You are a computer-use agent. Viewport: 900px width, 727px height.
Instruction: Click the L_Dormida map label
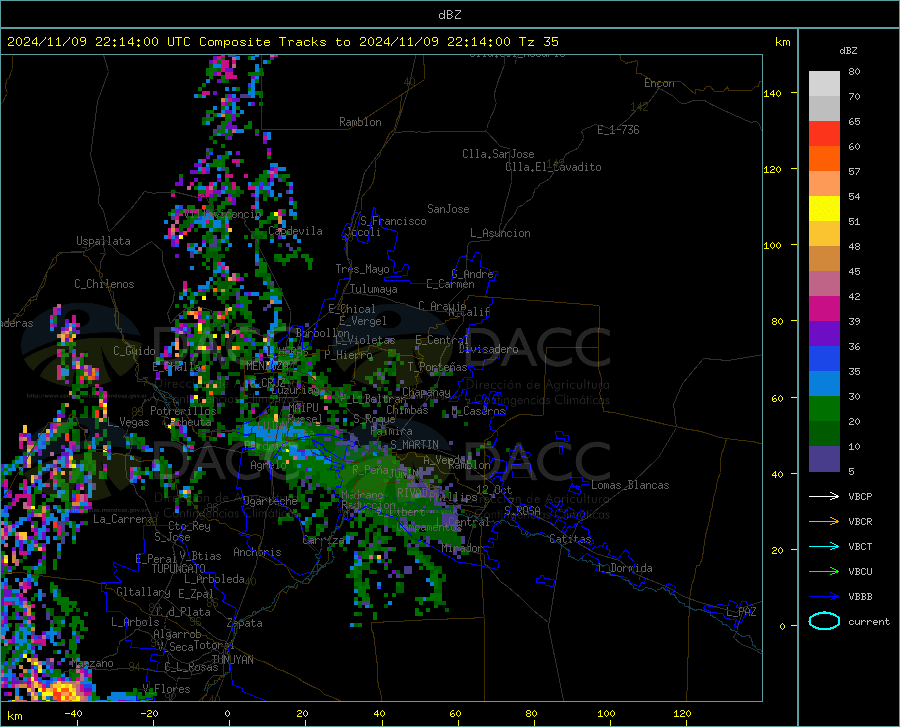(624, 568)
